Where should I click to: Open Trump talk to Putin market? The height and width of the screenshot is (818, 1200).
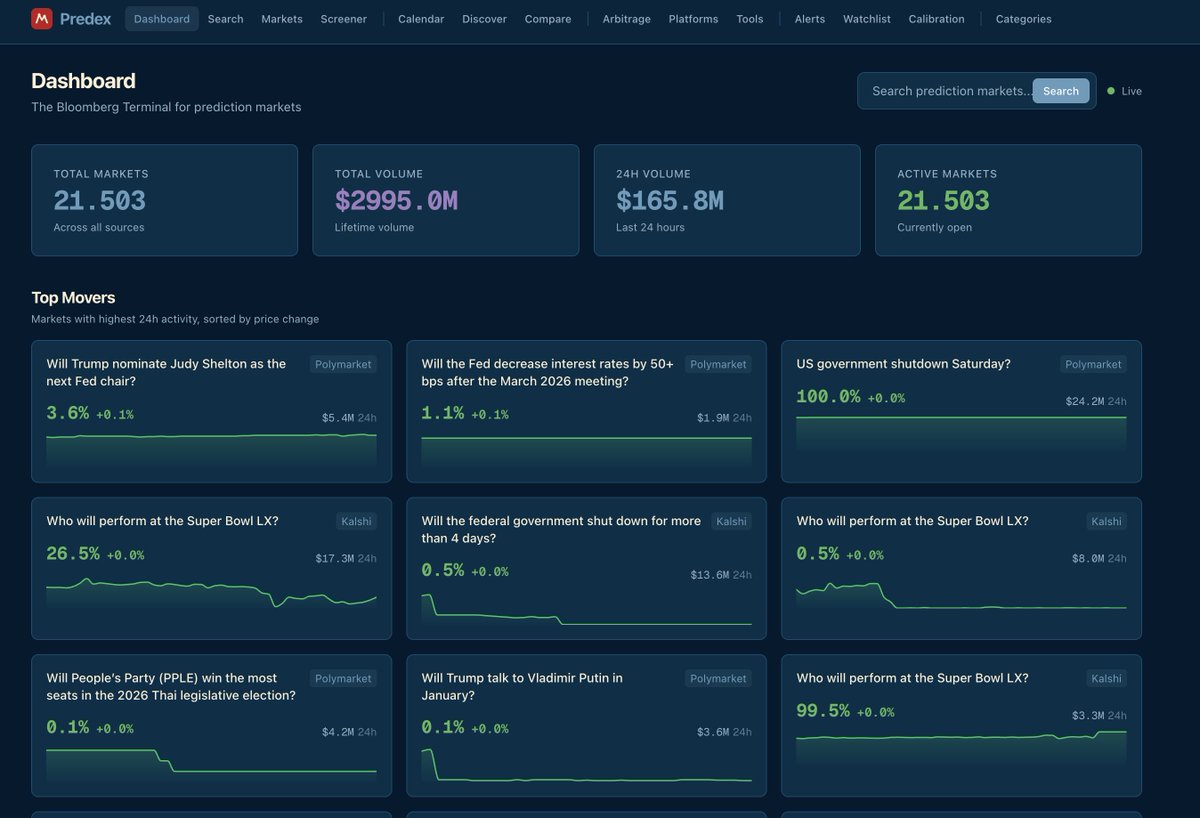(586, 726)
